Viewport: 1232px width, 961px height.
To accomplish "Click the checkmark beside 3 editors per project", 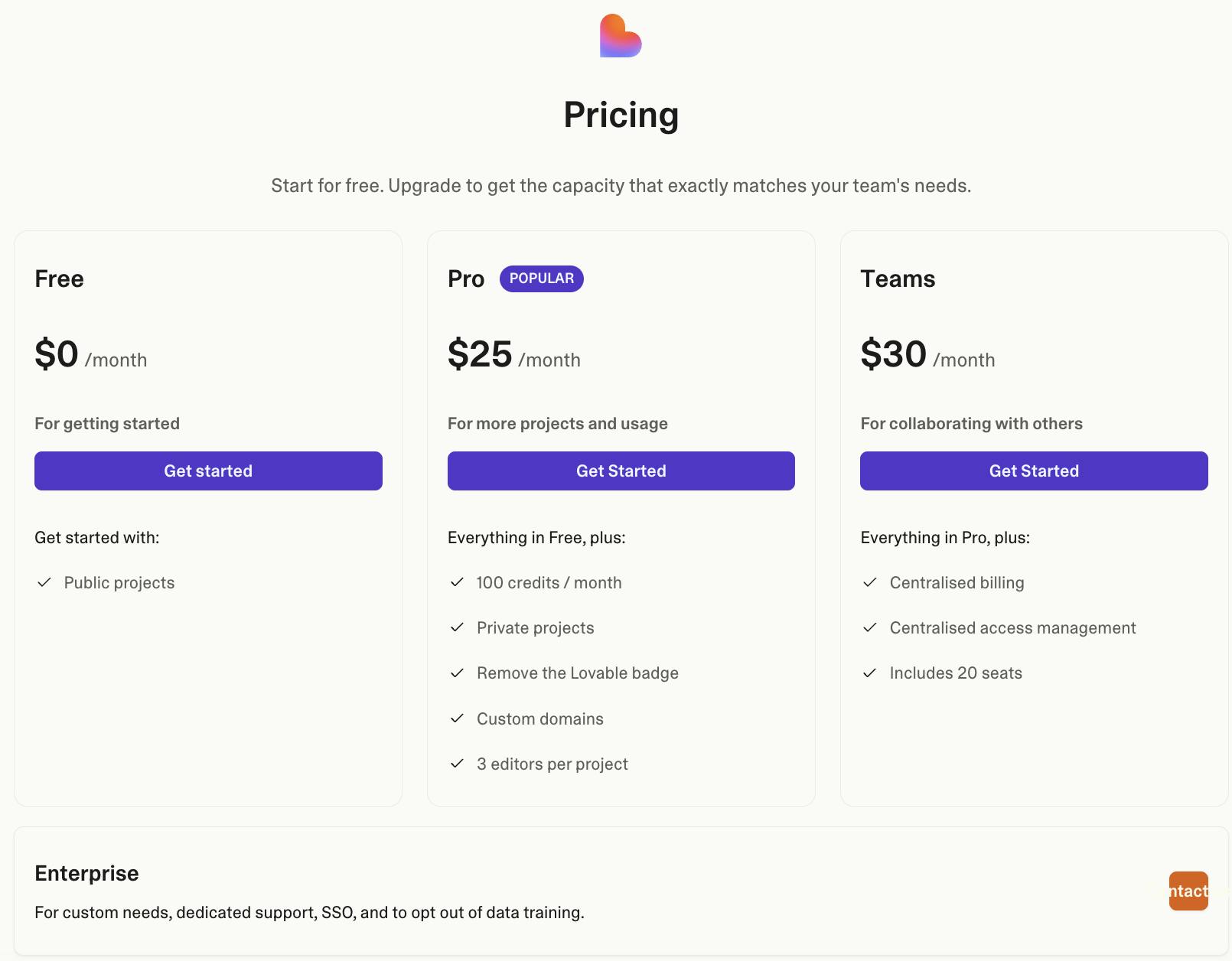I will click(457, 764).
